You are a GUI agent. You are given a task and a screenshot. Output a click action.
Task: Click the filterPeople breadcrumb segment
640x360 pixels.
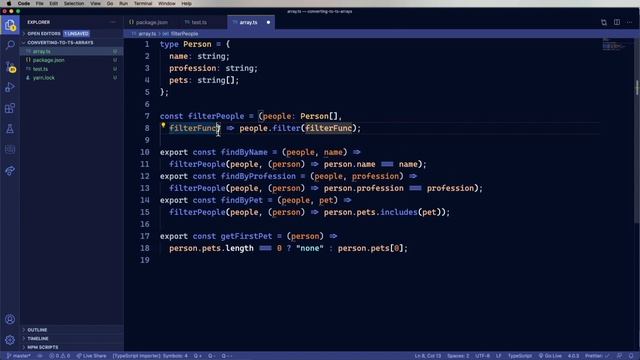[x=184, y=34]
